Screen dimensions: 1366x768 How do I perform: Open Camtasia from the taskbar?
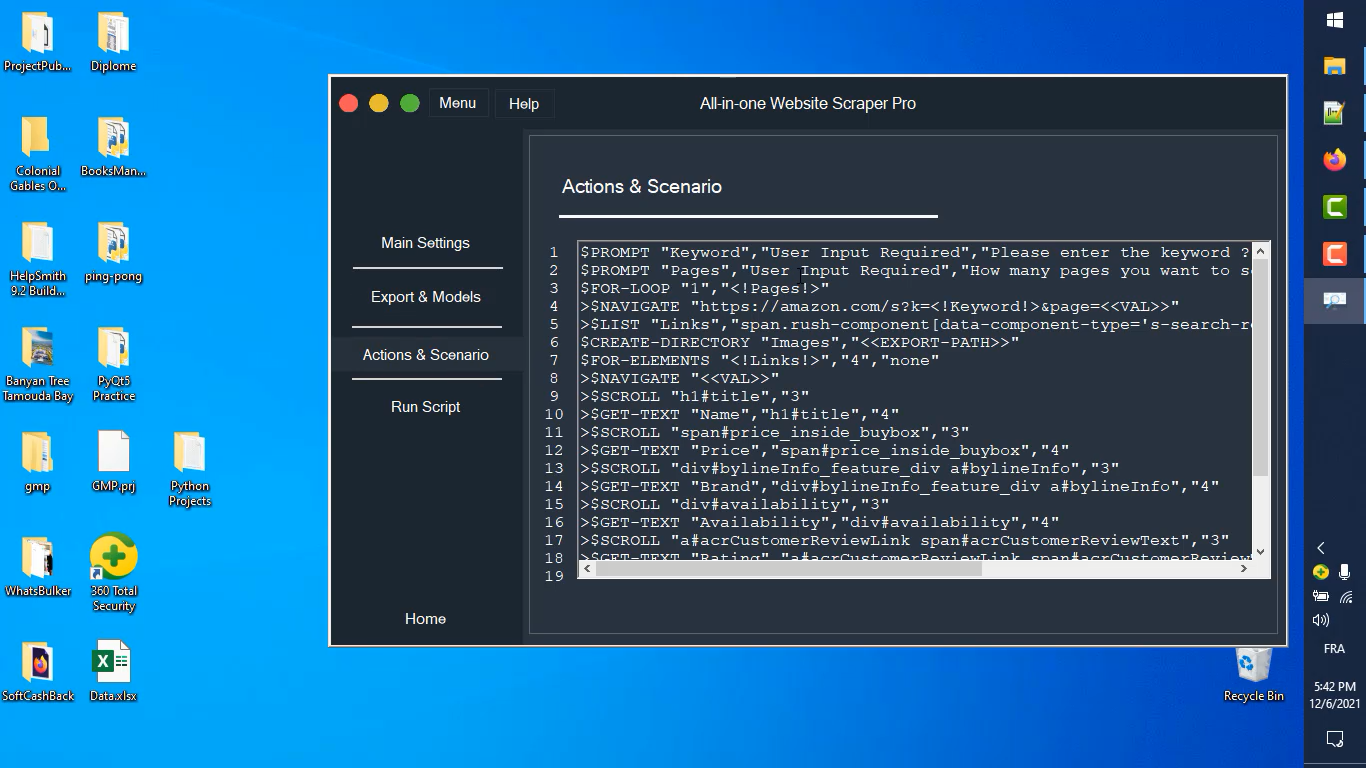point(1335,208)
